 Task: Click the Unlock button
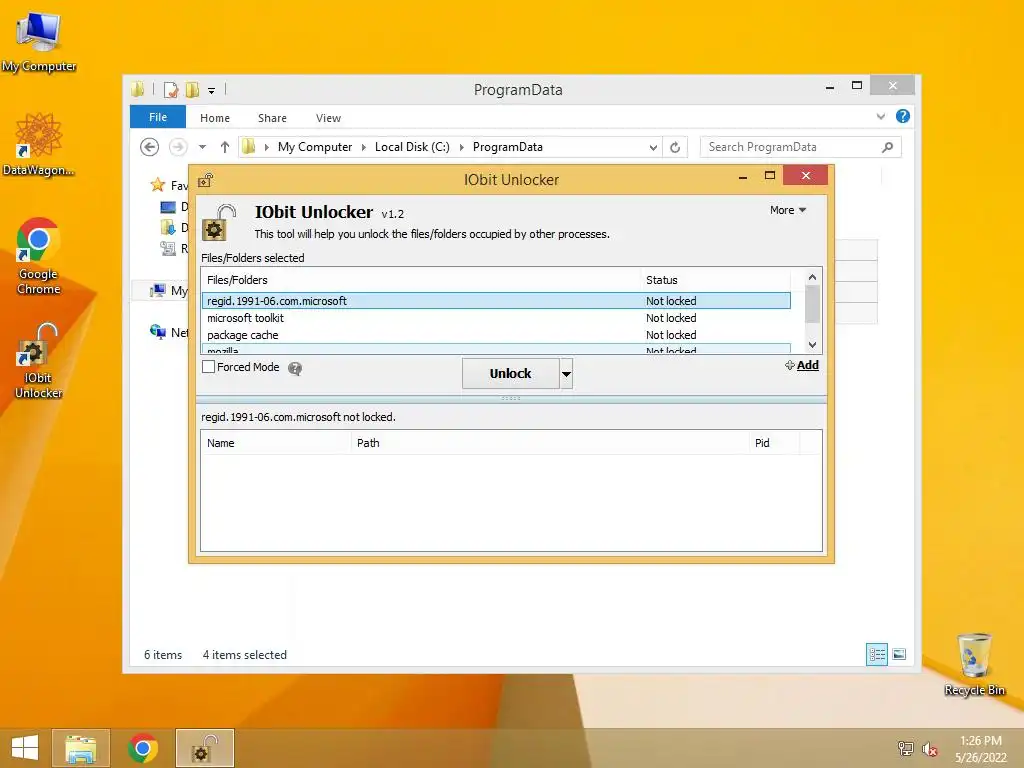click(511, 374)
